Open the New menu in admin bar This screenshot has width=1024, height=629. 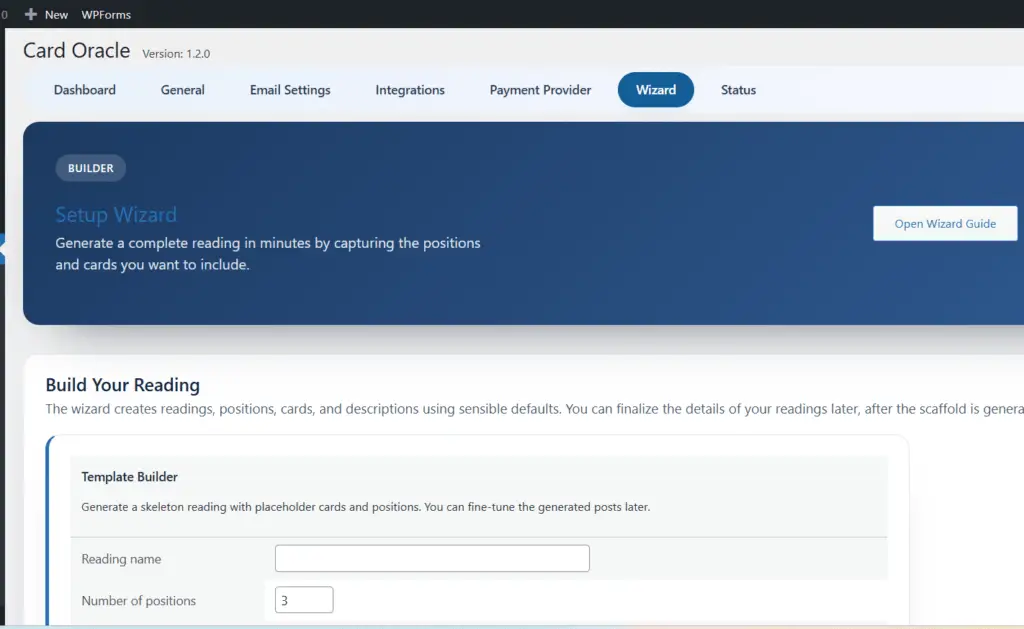[x=56, y=14]
